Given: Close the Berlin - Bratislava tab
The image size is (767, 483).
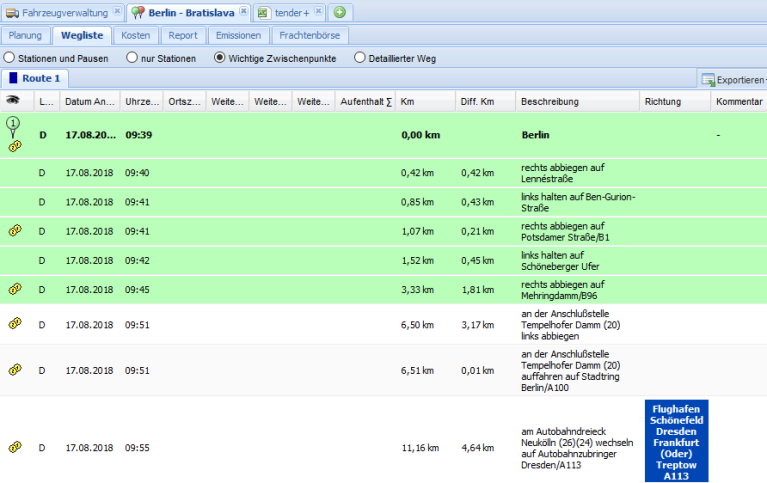Looking at the screenshot, I should coord(243,11).
